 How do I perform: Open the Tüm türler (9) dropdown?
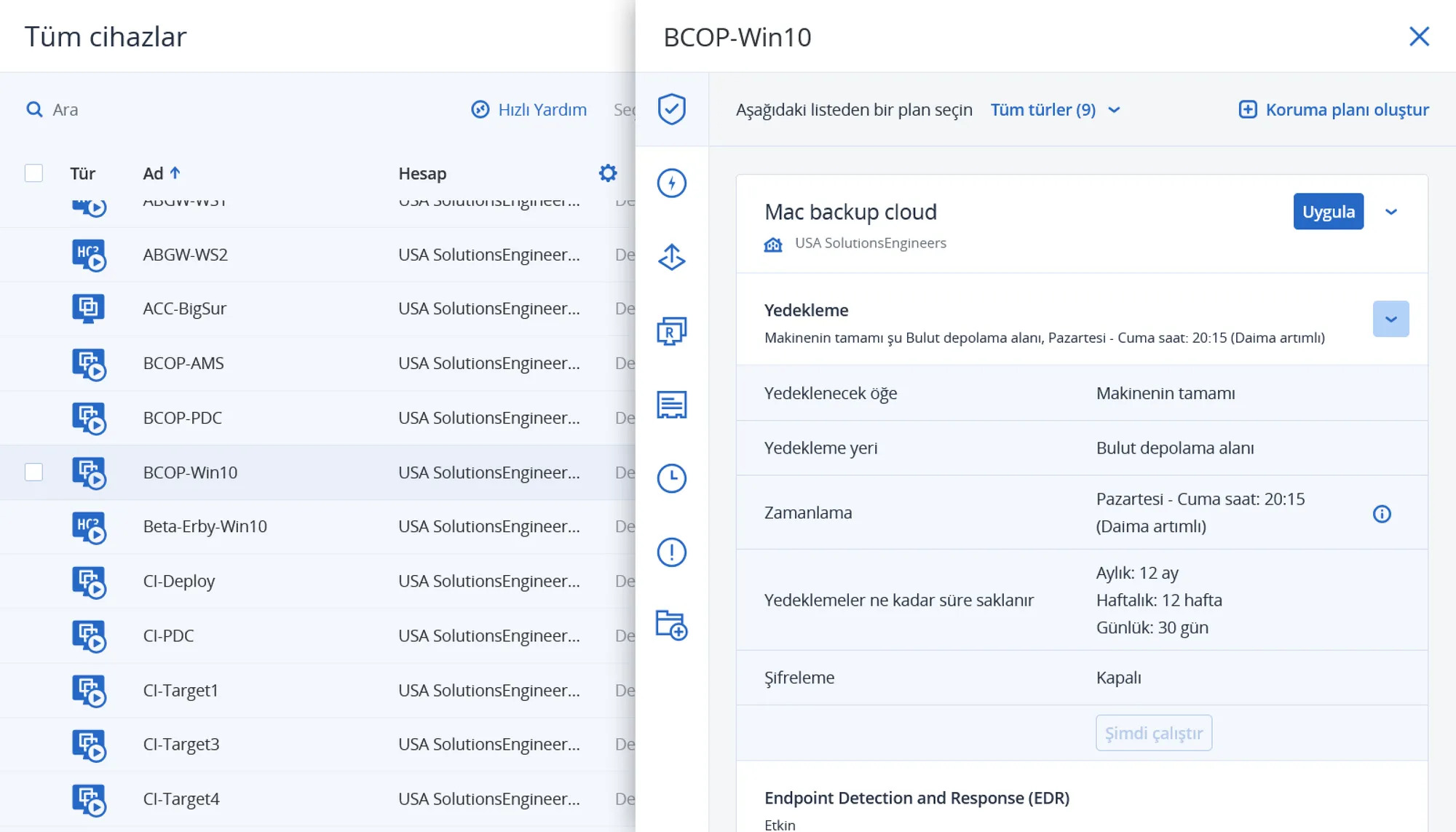tap(1055, 110)
